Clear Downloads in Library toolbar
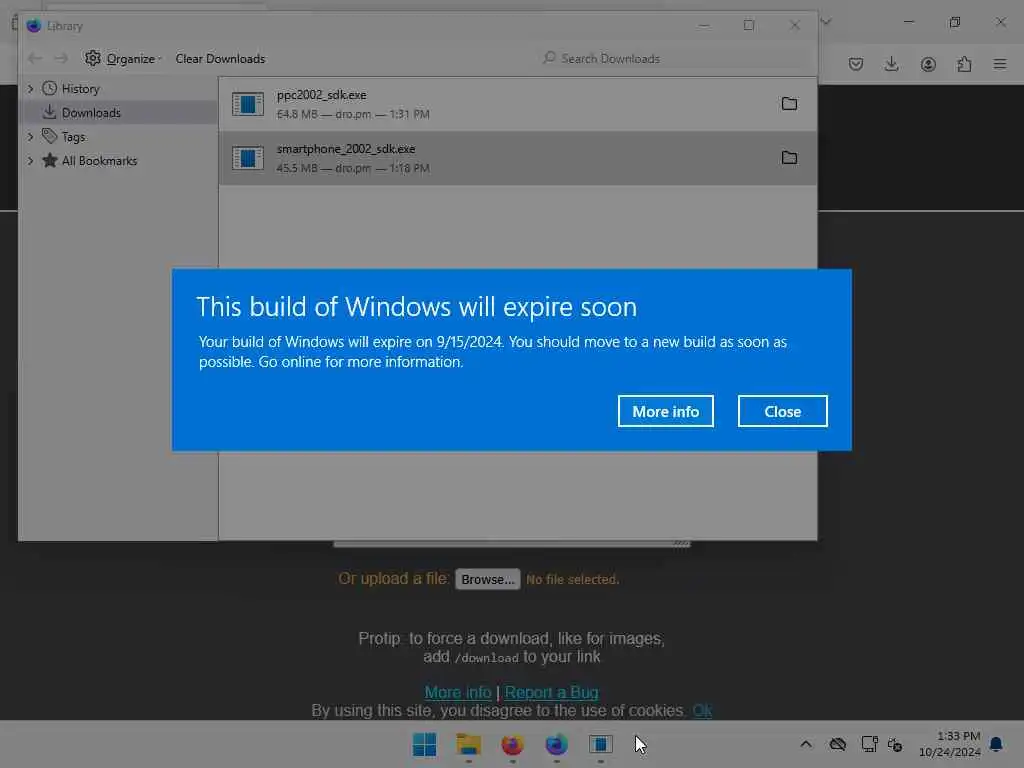The height and width of the screenshot is (768, 1024). pos(220,59)
